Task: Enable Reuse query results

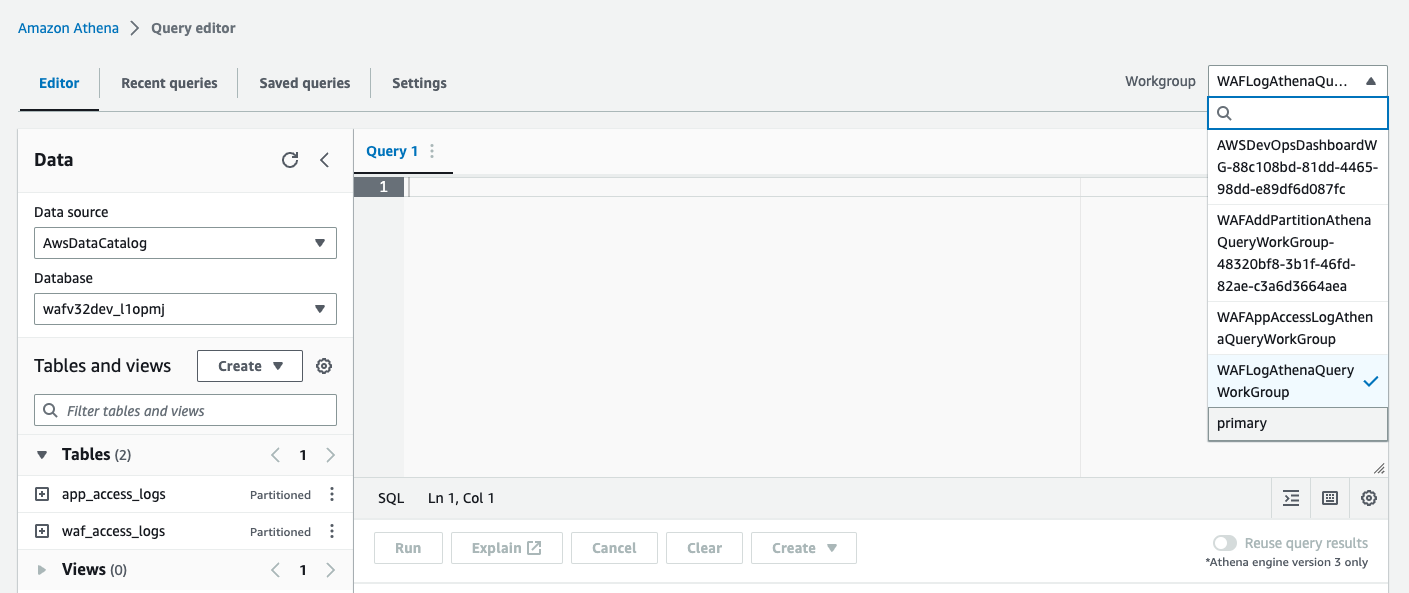Action: pos(1225,542)
